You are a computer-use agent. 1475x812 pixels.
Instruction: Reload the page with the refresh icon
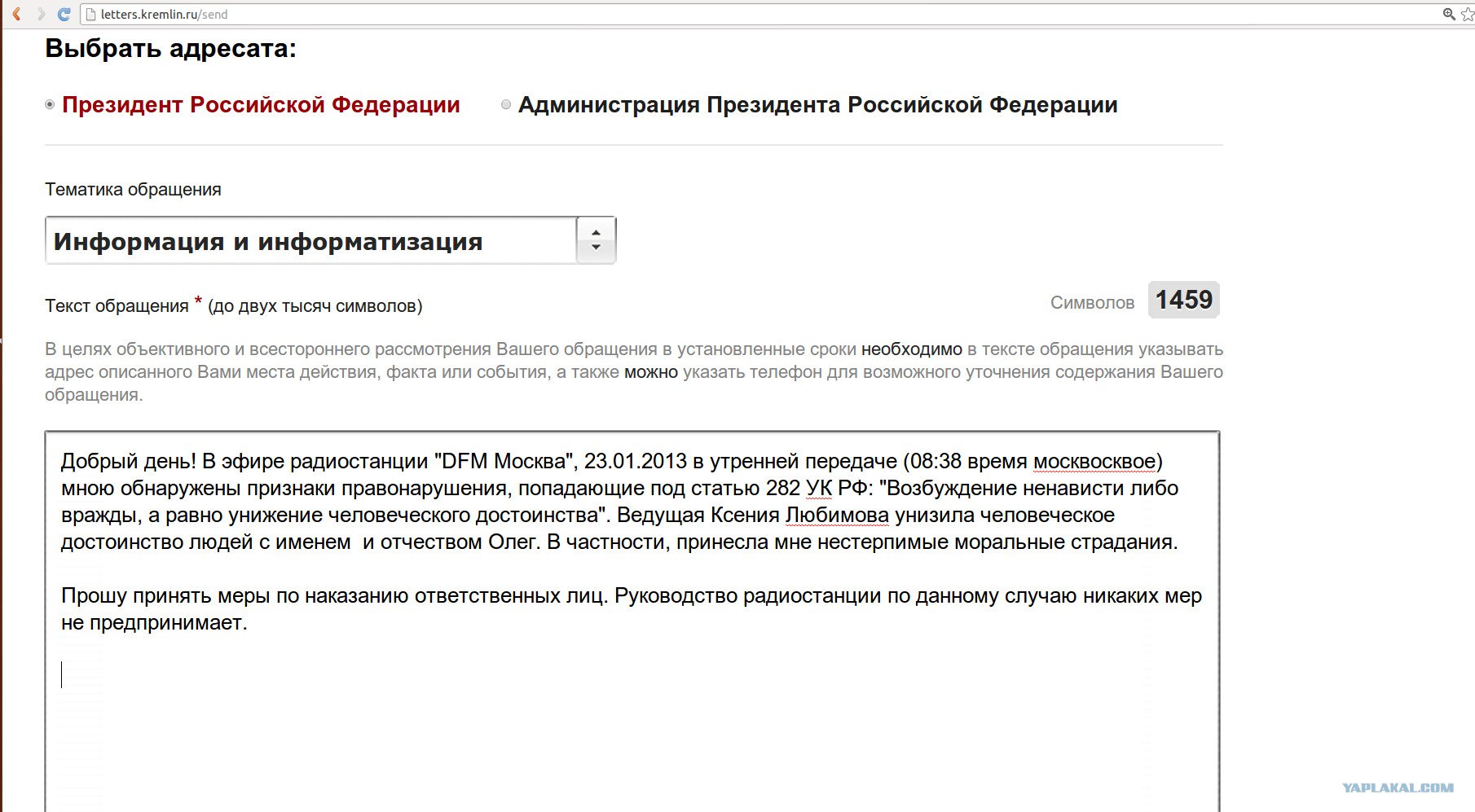64,14
